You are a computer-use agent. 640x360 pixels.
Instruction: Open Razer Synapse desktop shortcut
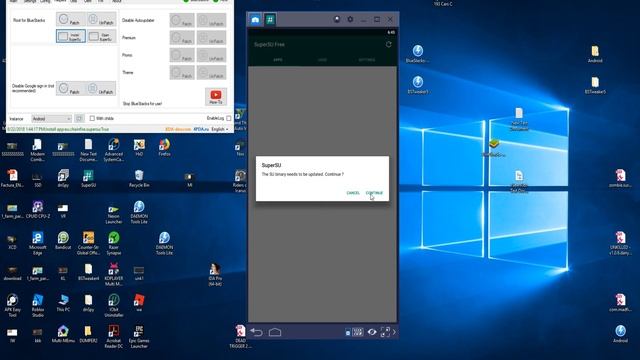pyautogui.click(x=113, y=243)
